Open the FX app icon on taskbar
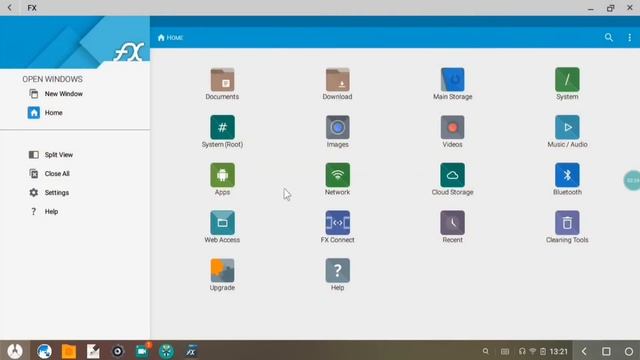 191,351
